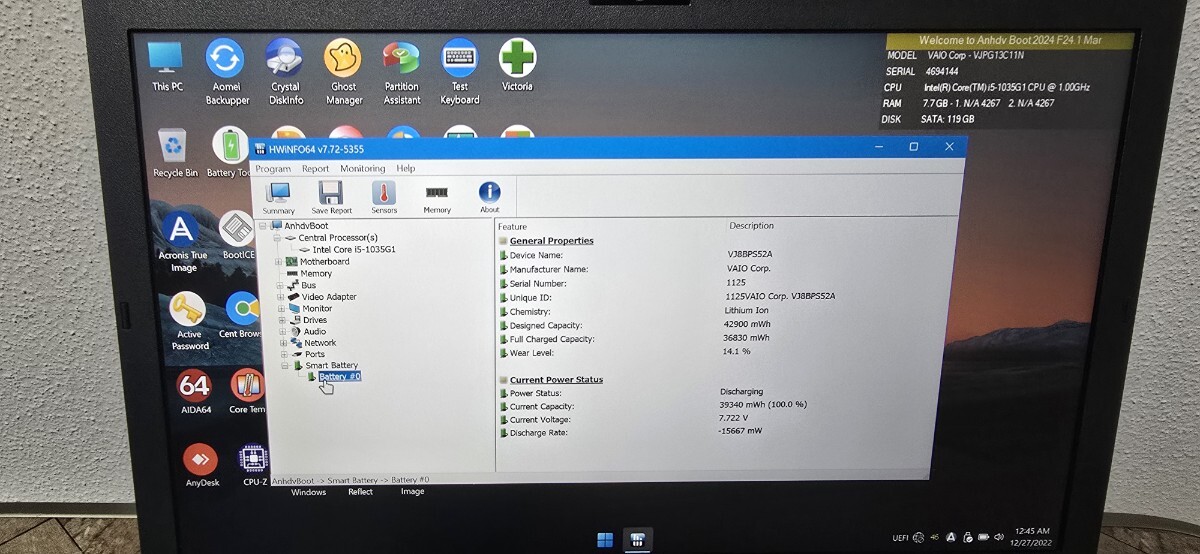Viewport: 1200px width, 554px height.
Task: Select the Smart Battery tree item
Action: click(x=331, y=366)
